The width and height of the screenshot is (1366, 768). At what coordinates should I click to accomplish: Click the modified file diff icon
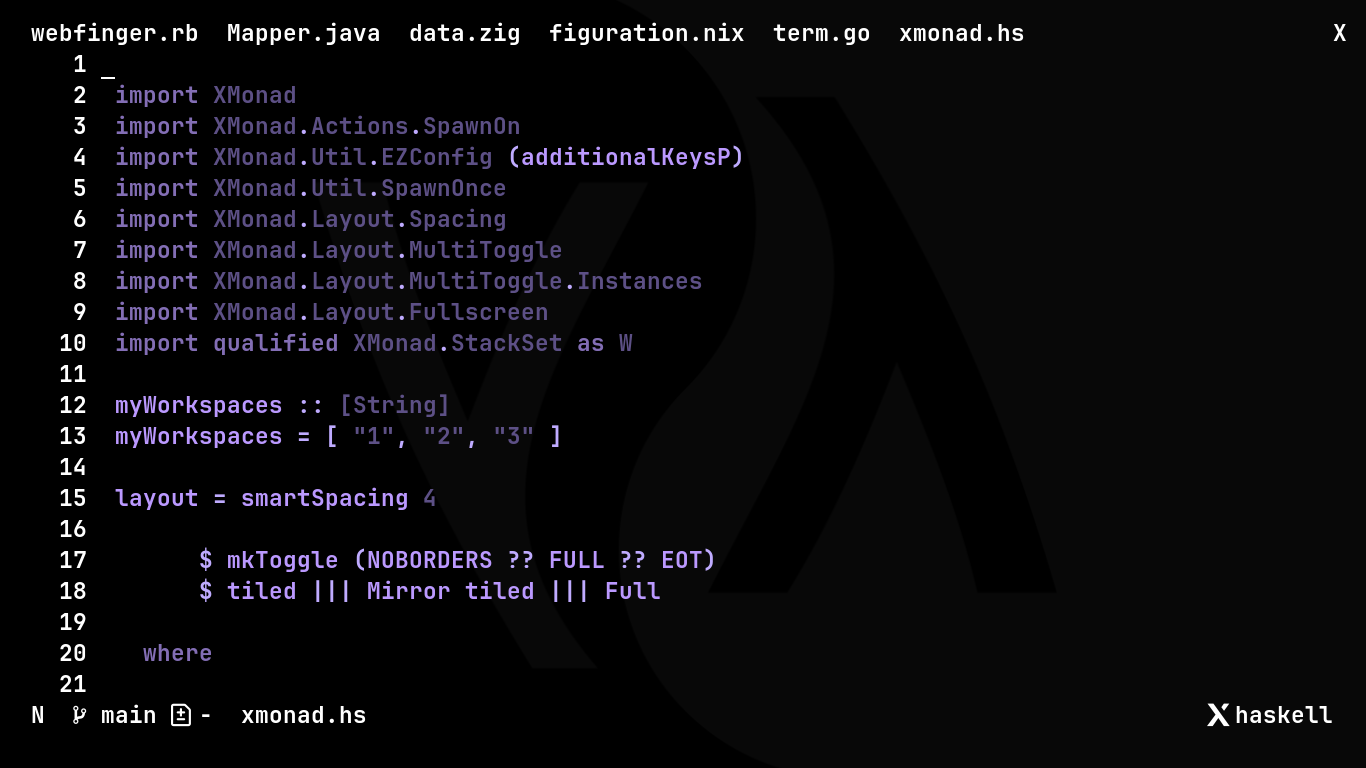pos(180,715)
